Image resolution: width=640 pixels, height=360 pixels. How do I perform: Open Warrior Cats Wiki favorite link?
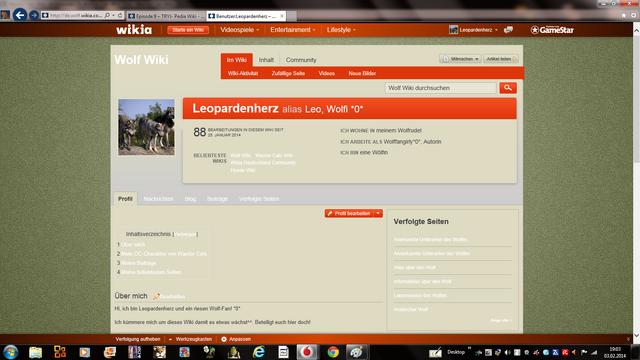(274, 156)
